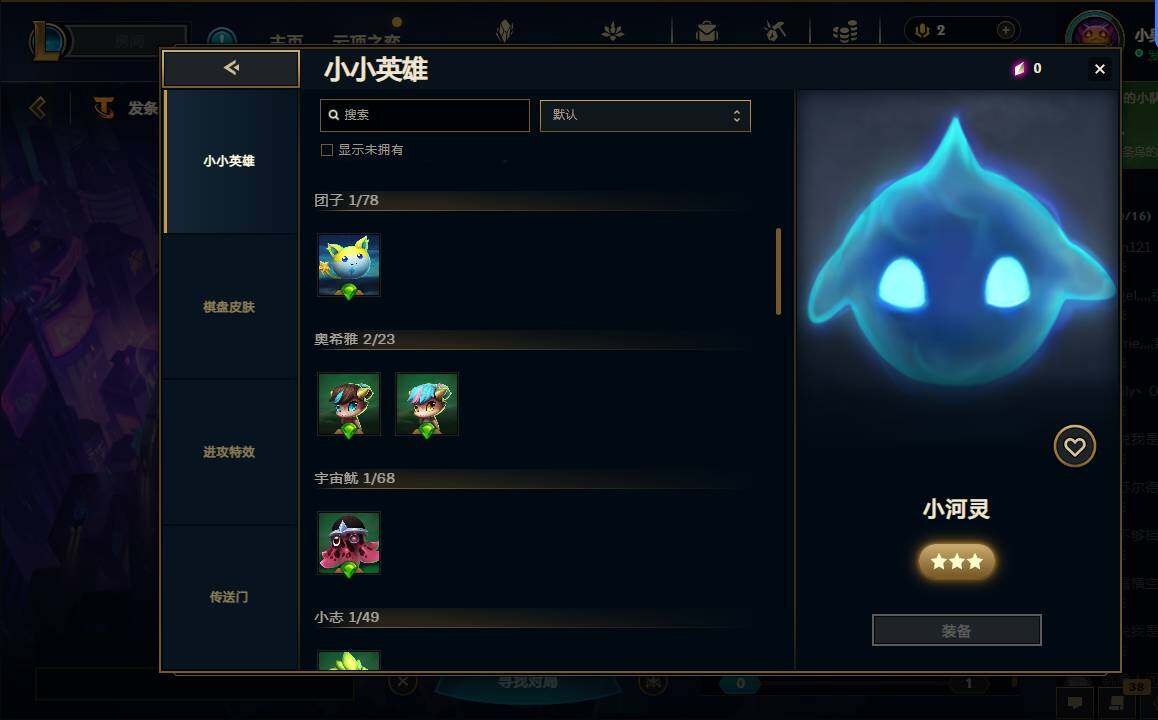Click the back arrow at panel top
The height and width of the screenshot is (720, 1158).
pyautogui.click(x=231, y=68)
